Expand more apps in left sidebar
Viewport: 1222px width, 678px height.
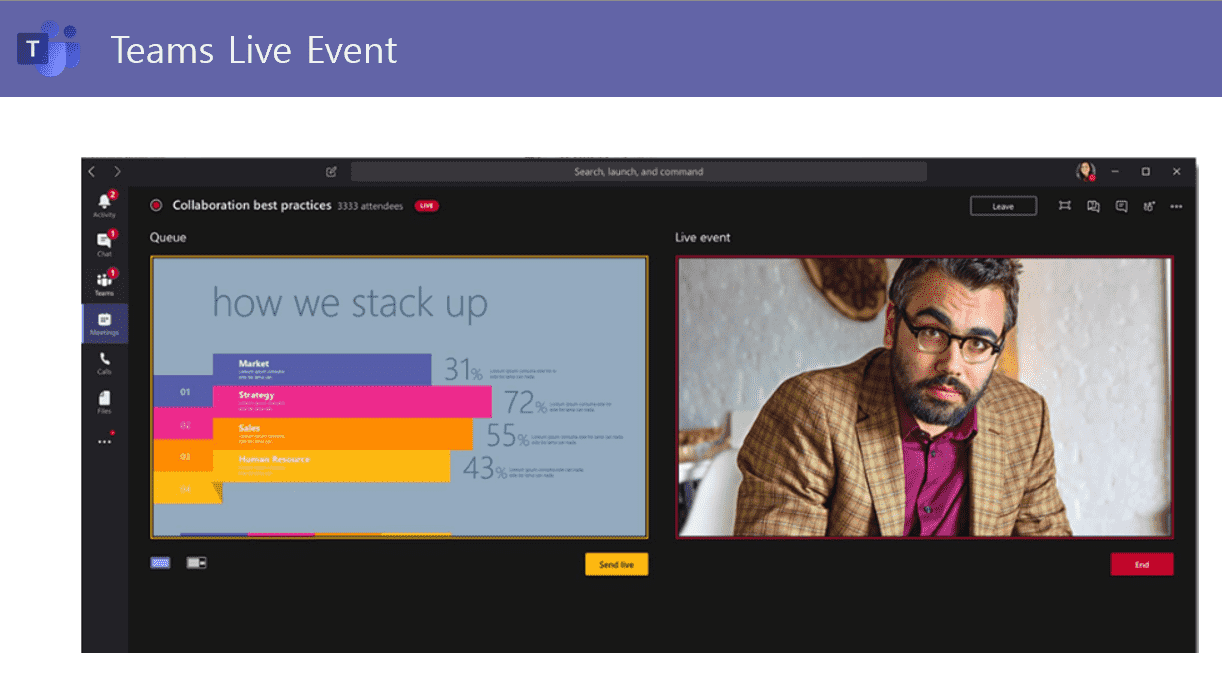104,440
